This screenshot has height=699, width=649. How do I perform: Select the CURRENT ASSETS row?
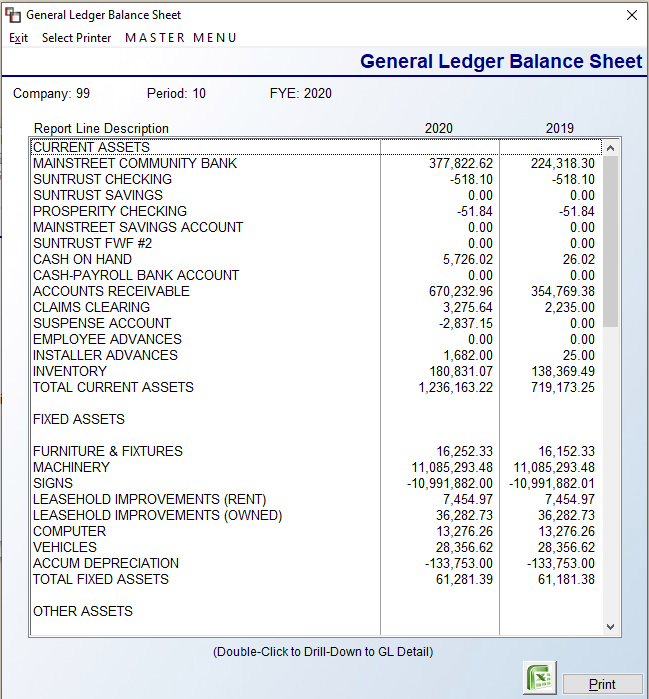coord(316,148)
